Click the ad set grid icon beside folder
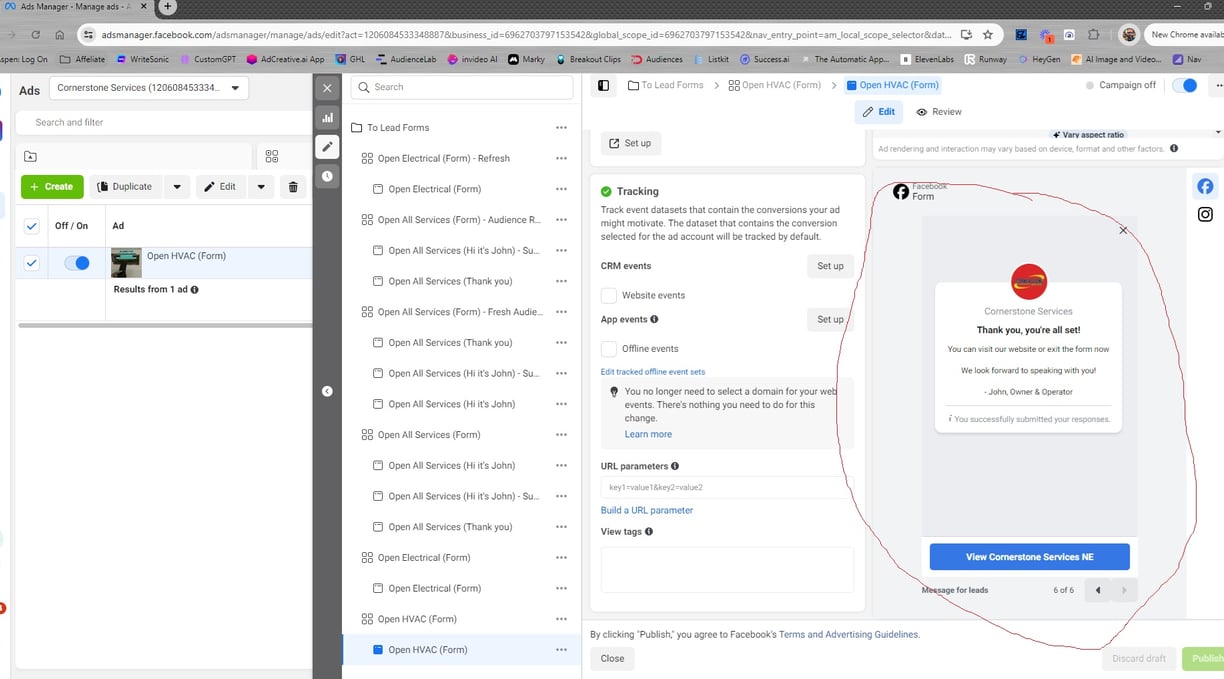This screenshot has width=1224, height=679. coord(272,156)
